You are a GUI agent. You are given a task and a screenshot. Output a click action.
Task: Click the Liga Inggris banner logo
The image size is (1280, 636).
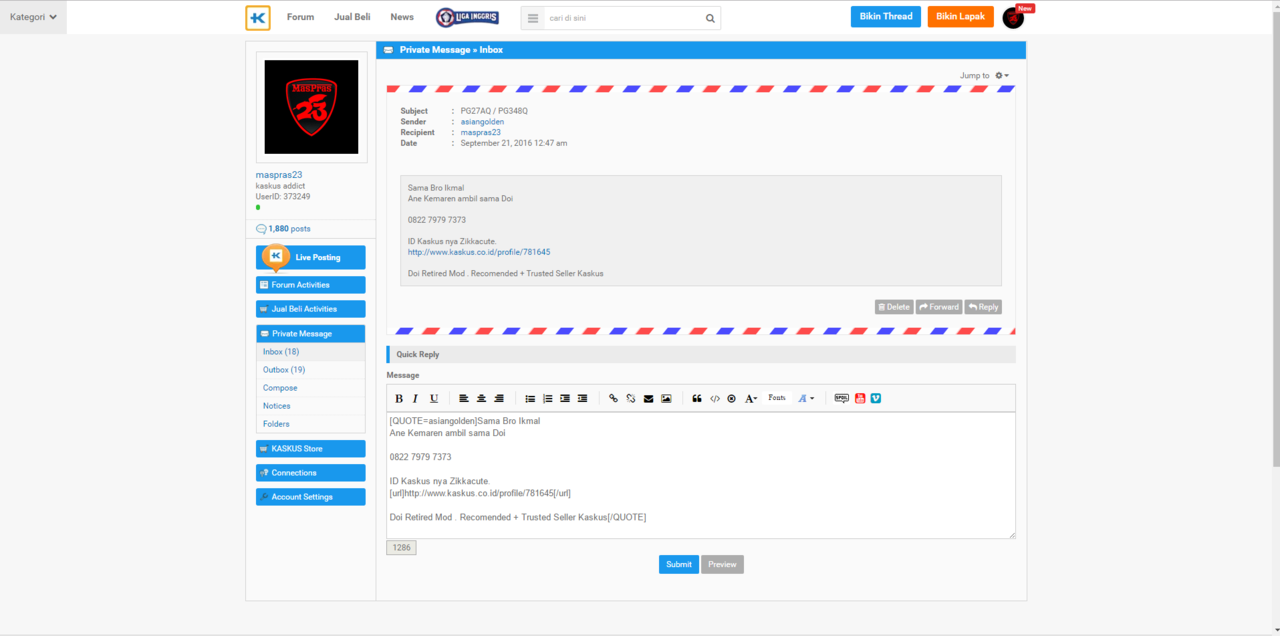467,17
